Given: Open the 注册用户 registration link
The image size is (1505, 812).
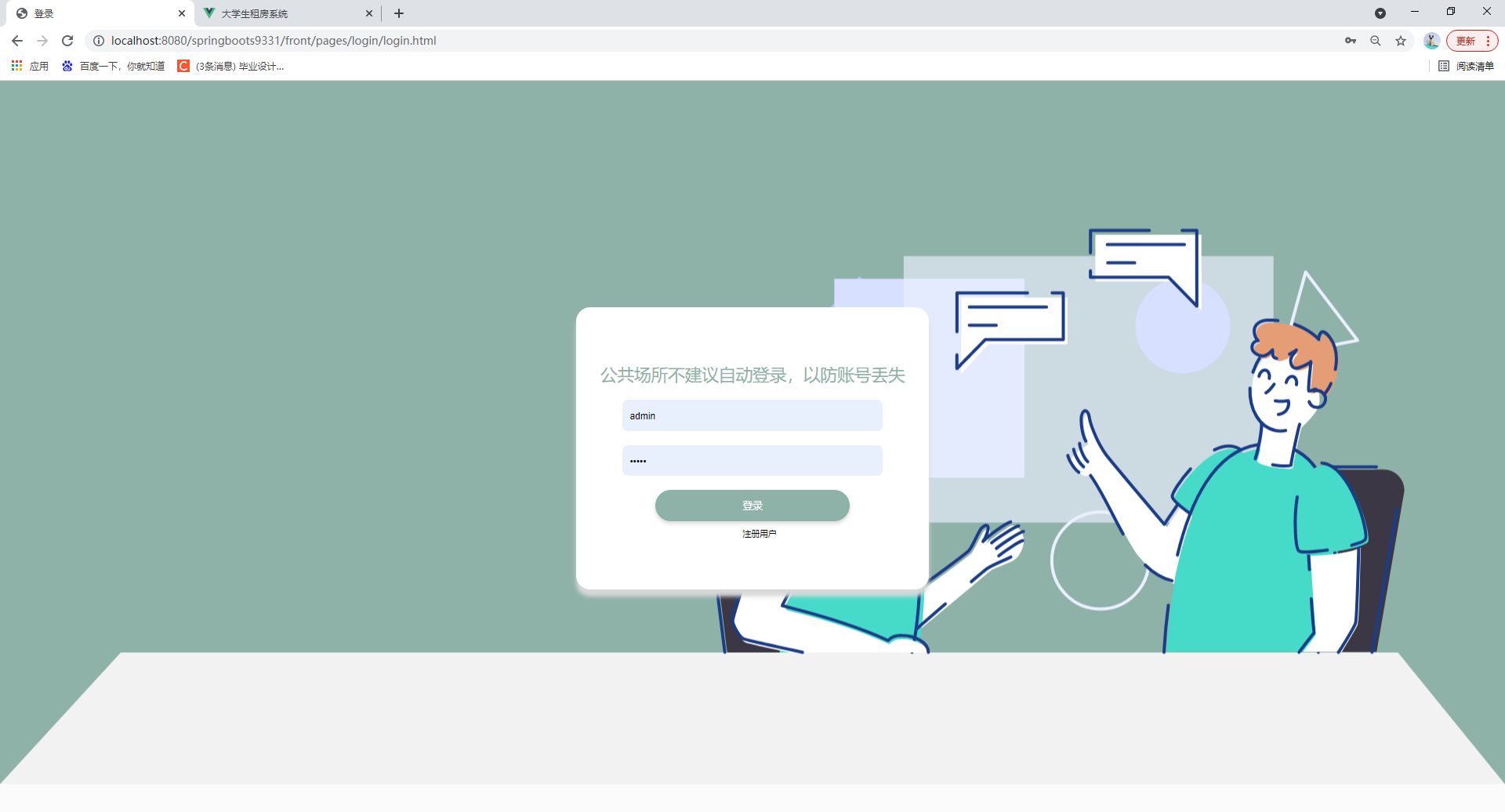Looking at the screenshot, I should coord(758,533).
